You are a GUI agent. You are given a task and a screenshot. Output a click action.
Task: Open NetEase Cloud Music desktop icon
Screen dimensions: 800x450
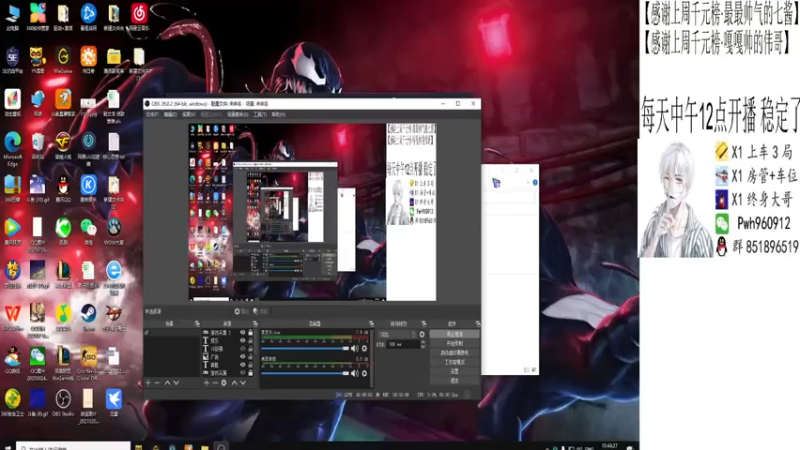tap(139, 16)
